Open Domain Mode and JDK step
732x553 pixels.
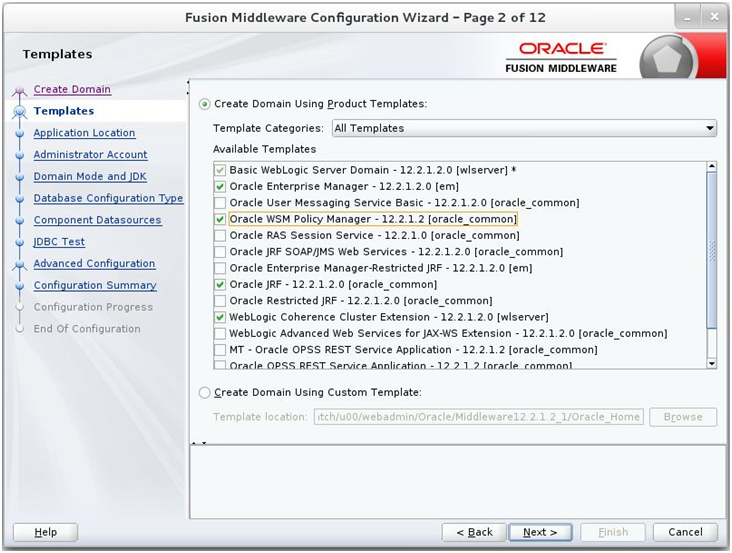(x=90, y=176)
